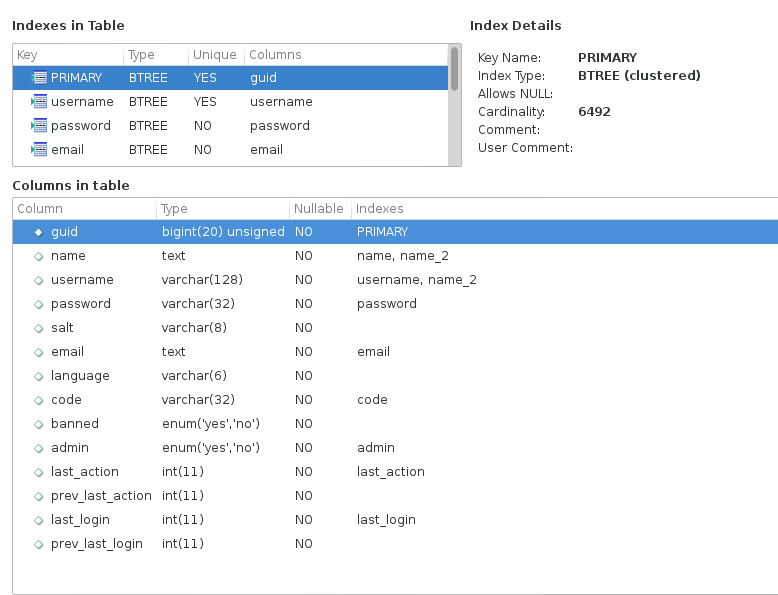Click the index icon beside username key
Image resolution: width=778 pixels, height=595 pixels.
(x=39, y=101)
